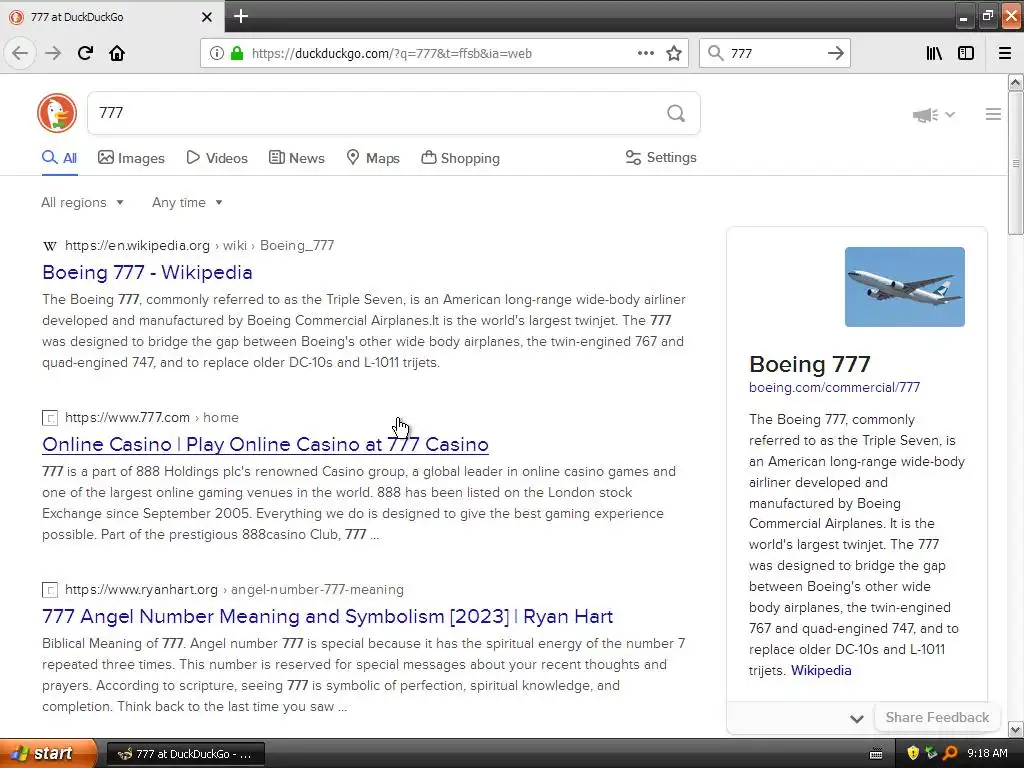Click Wikipedia favicon beside en.wikipedia.org result

50,246
